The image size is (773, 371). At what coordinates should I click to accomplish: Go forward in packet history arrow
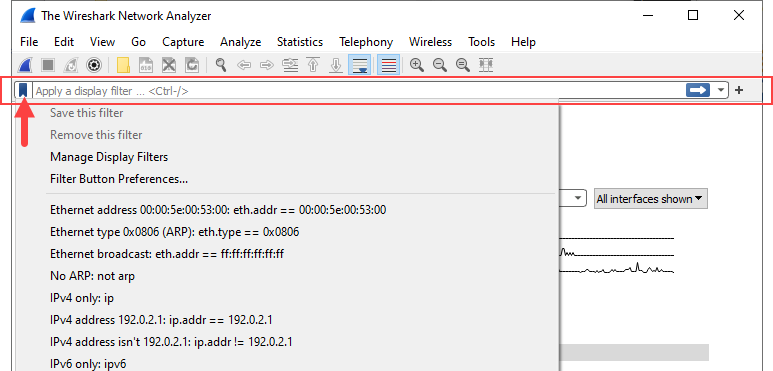click(x=267, y=65)
